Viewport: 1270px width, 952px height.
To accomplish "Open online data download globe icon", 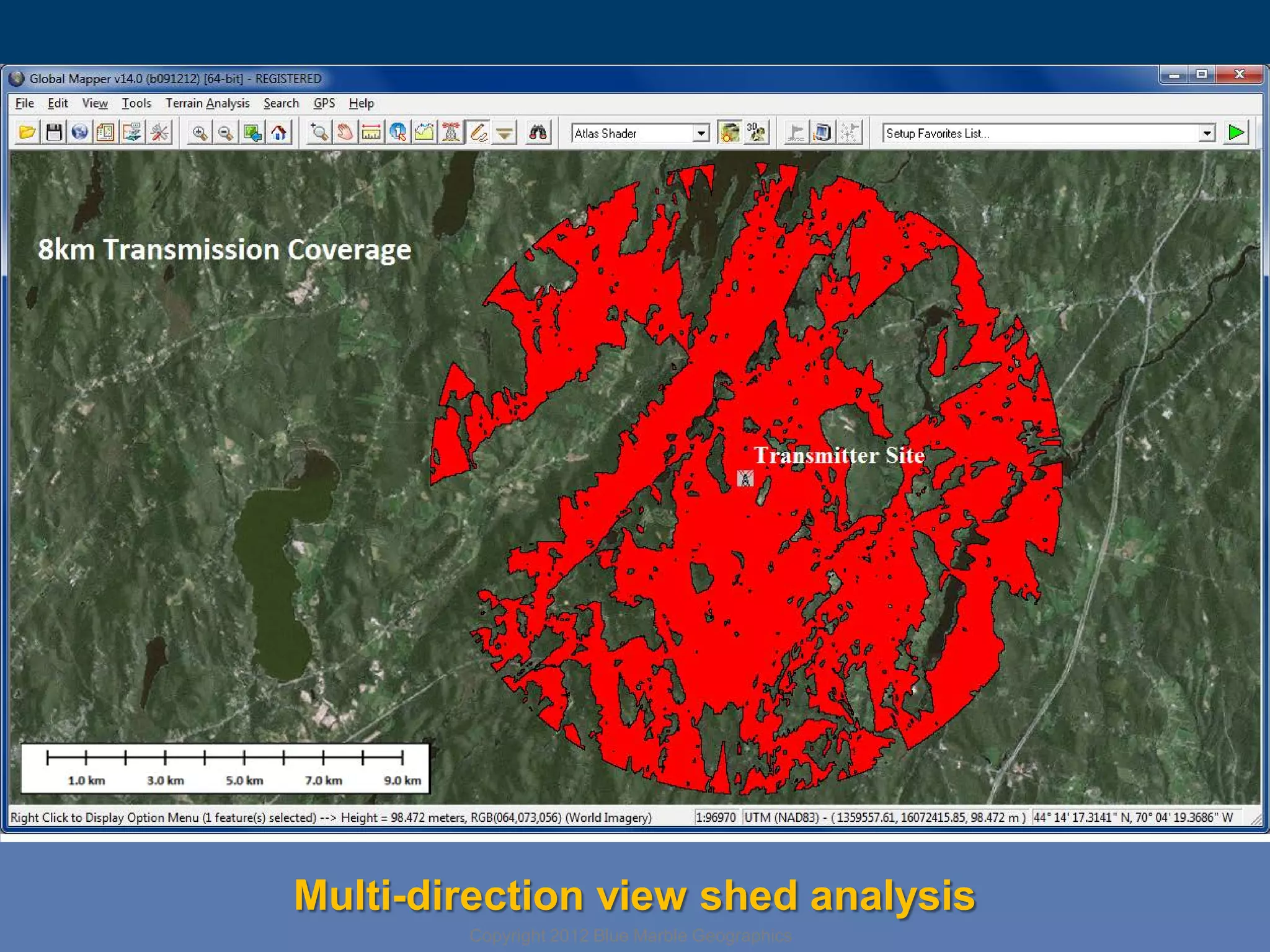I will 80,133.
